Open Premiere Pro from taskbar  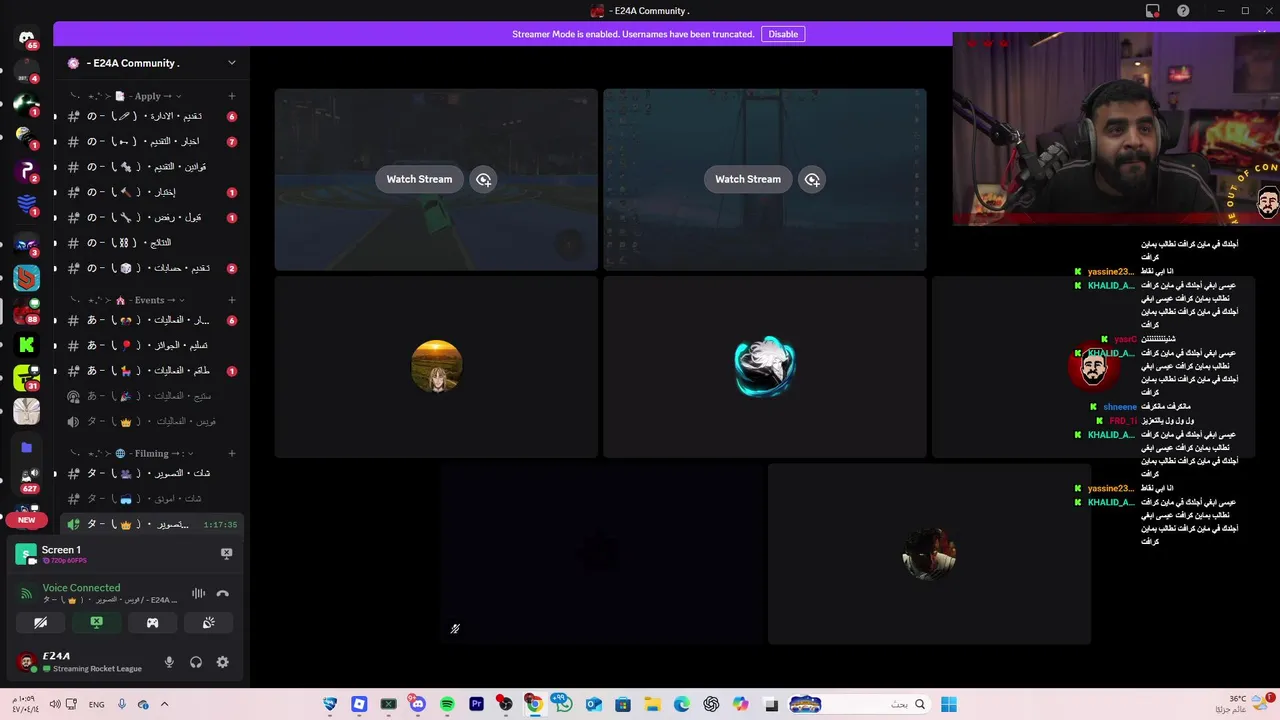click(x=476, y=704)
